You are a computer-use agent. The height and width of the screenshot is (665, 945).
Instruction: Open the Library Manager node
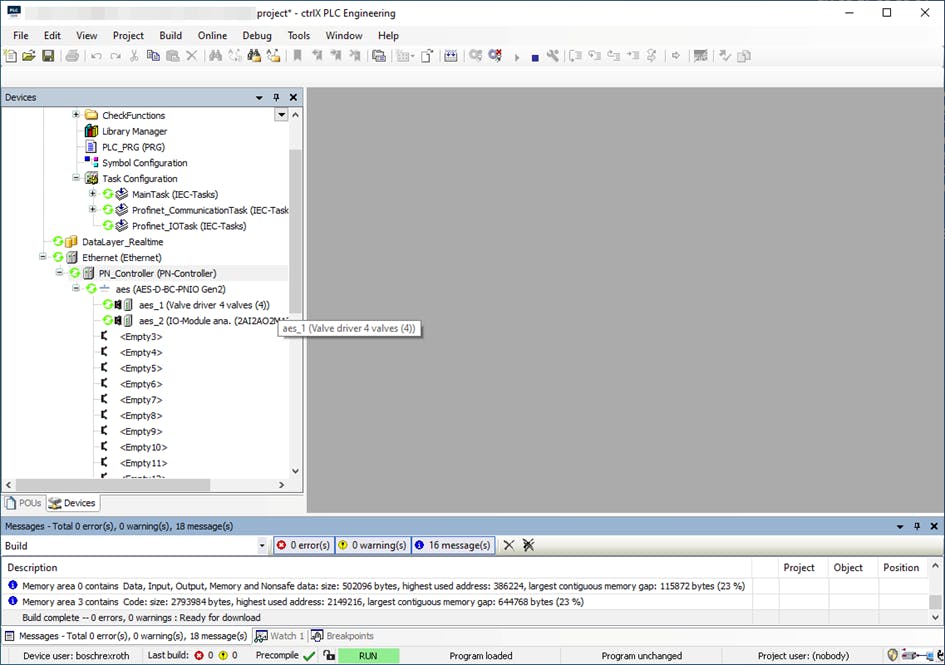tap(134, 131)
